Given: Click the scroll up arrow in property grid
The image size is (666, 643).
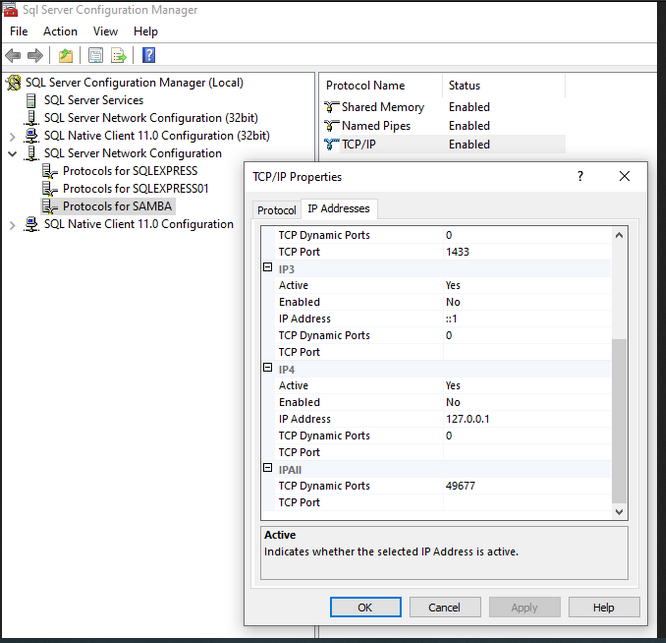Looking at the screenshot, I should point(619,235).
